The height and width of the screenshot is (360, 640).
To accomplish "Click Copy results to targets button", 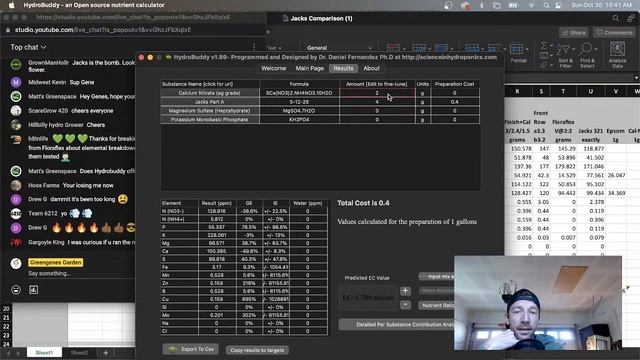I will (257, 350).
